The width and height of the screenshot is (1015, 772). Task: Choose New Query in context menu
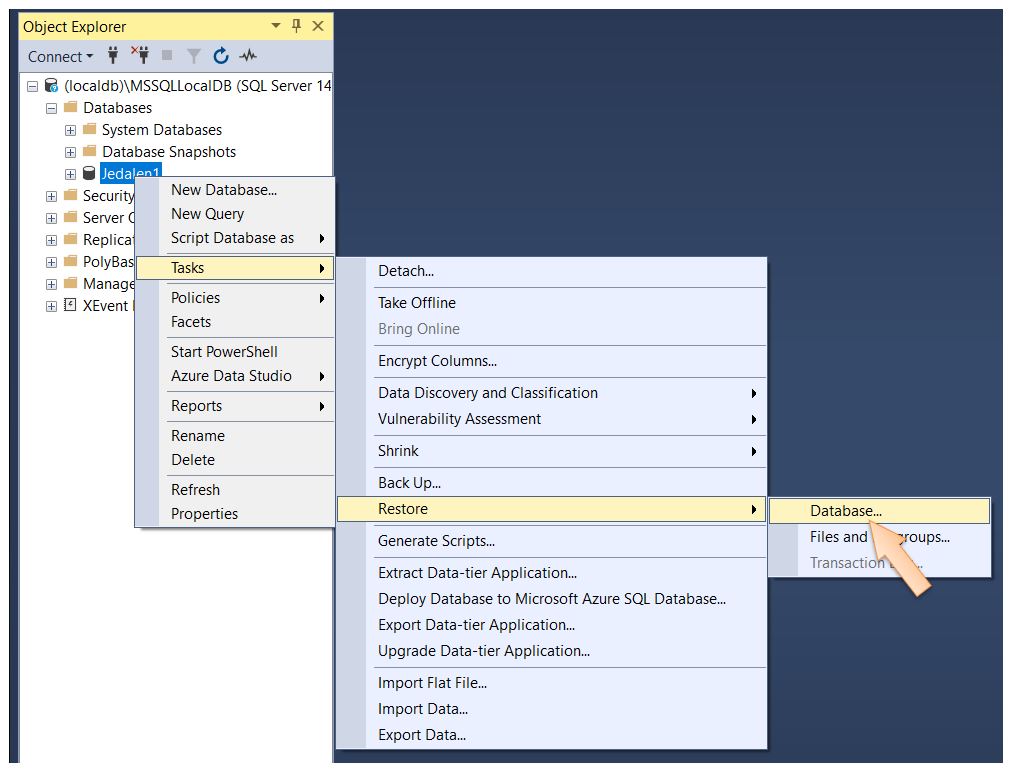click(207, 214)
